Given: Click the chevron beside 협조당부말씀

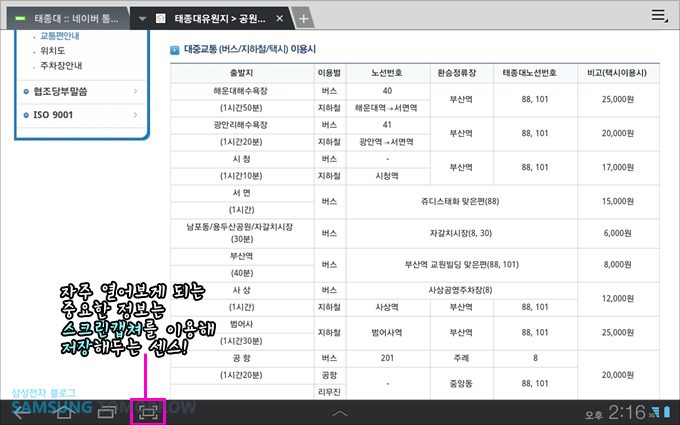Looking at the screenshot, I should pyautogui.click(x=136, y=92).
